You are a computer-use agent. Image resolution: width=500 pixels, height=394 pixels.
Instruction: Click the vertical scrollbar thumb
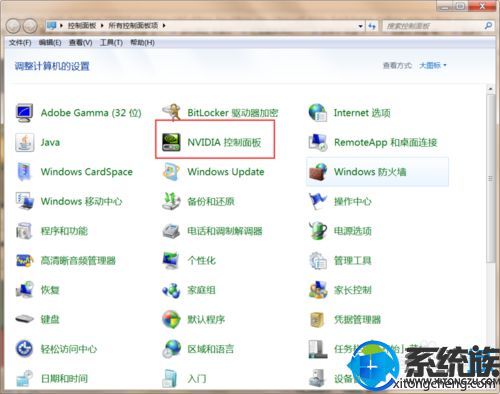coord(490,178)
